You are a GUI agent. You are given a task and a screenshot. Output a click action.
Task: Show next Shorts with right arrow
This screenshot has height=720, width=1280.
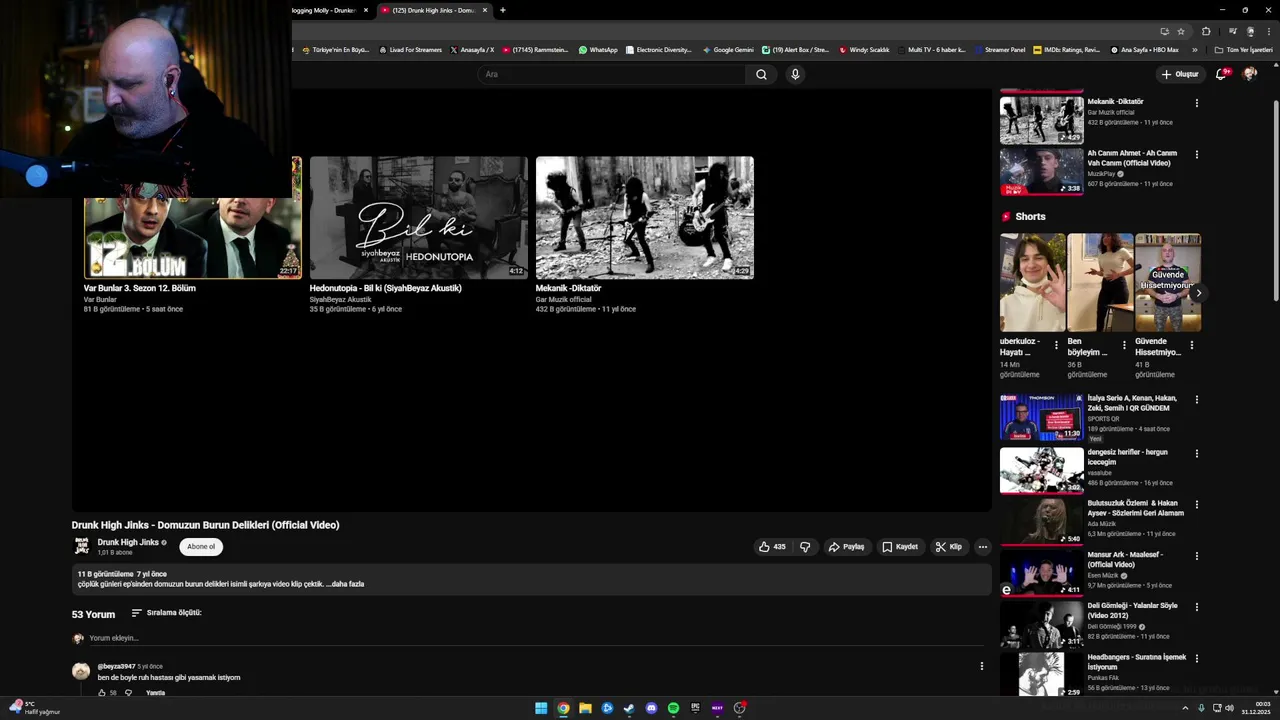[1198, 293]
